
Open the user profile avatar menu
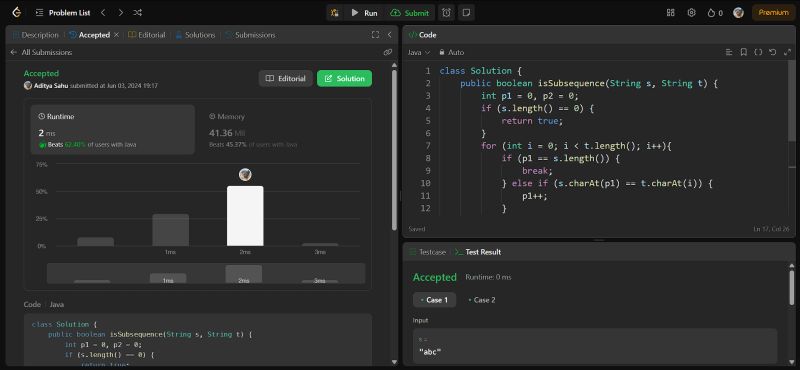click(x=738, y=13)
